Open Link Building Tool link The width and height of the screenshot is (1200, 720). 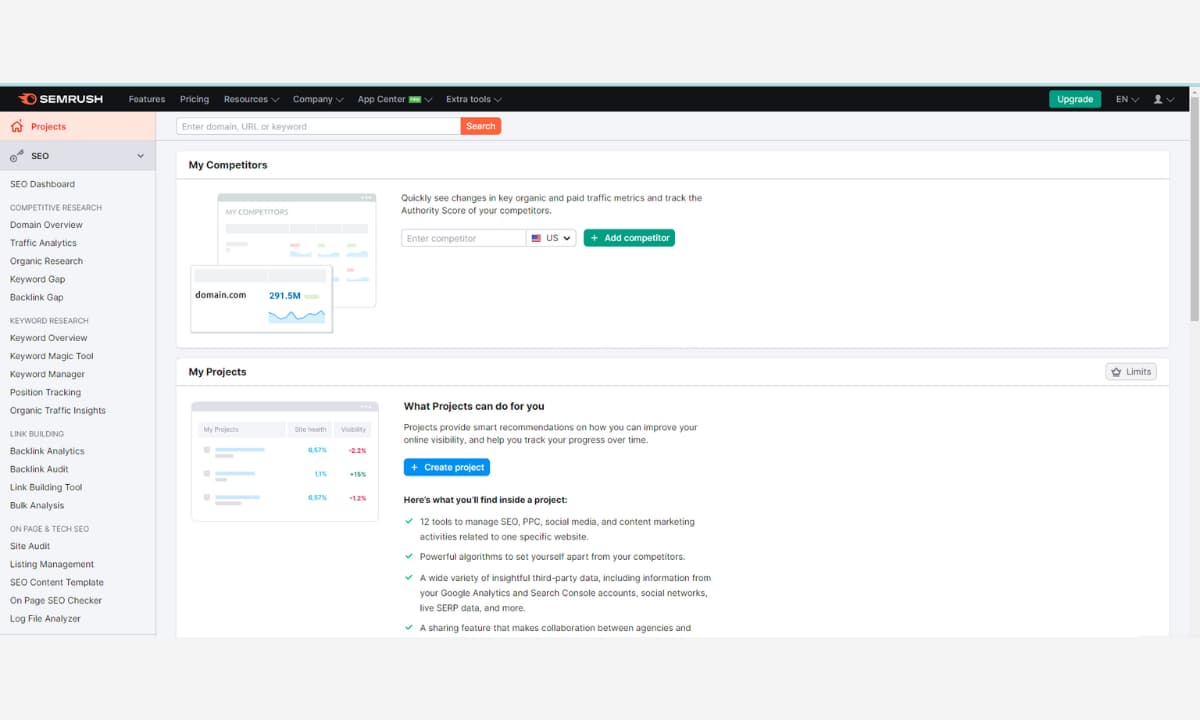(x=46, y=487)
